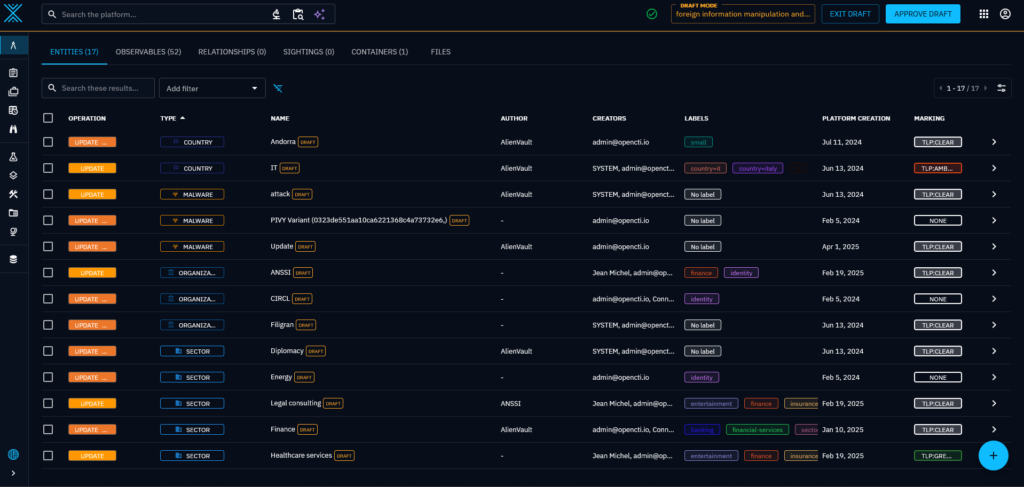Open the microscope investigation icon in search bar
1024x487 pixels.
point(276,14)
